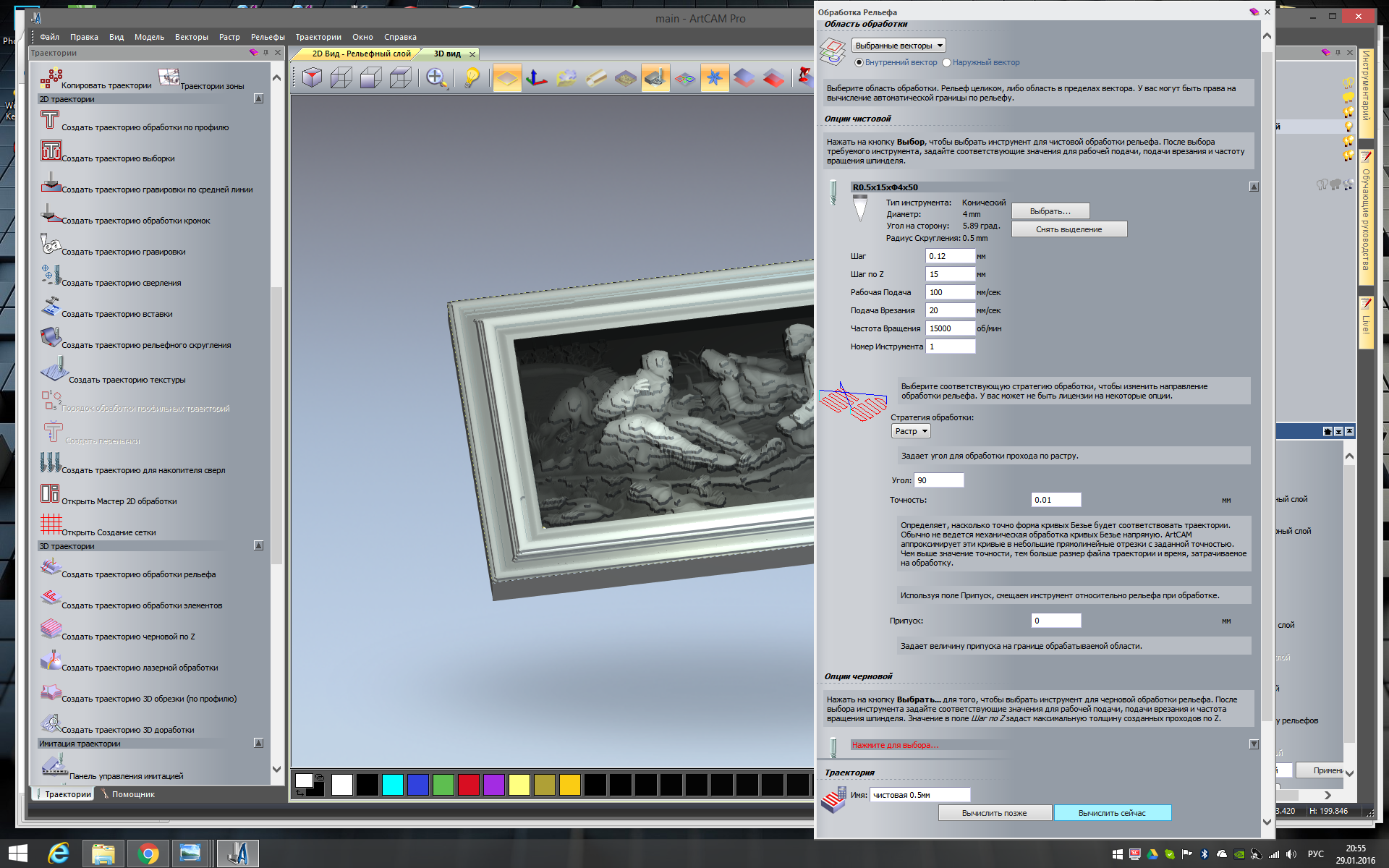
Task: Collapse the 2D траектории section
Action: (258, 99)
